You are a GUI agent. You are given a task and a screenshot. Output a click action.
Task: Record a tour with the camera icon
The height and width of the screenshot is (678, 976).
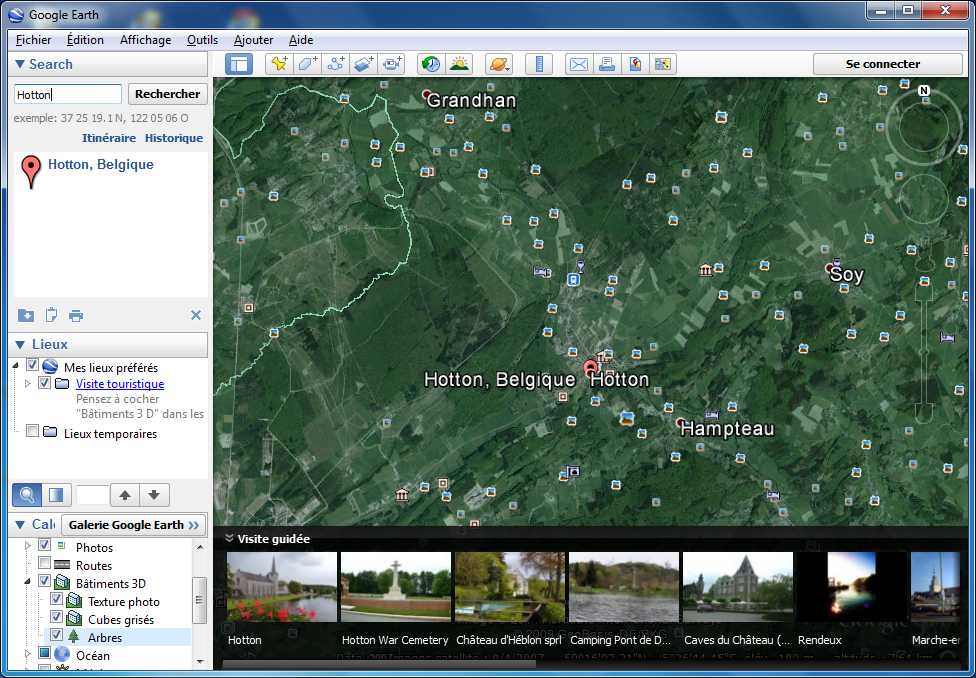[x=392, y=64]
